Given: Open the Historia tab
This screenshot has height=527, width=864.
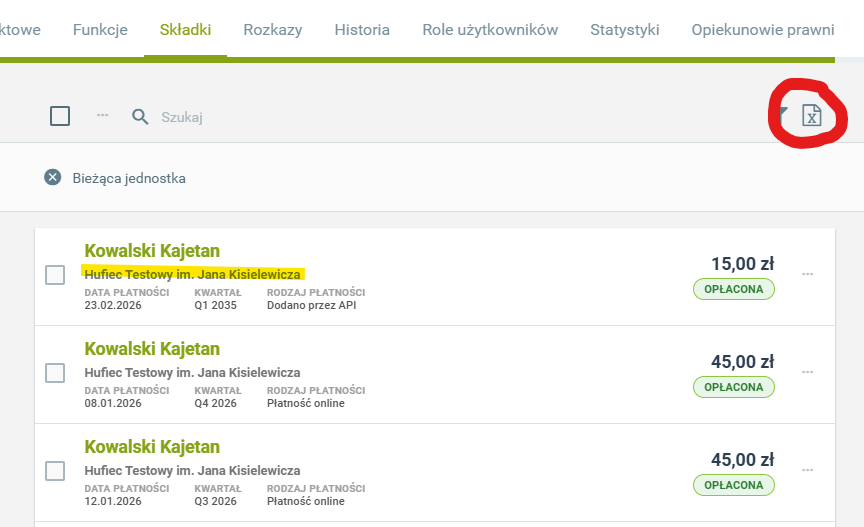Looking at the screenshot, I should click(x=362, y=30).
